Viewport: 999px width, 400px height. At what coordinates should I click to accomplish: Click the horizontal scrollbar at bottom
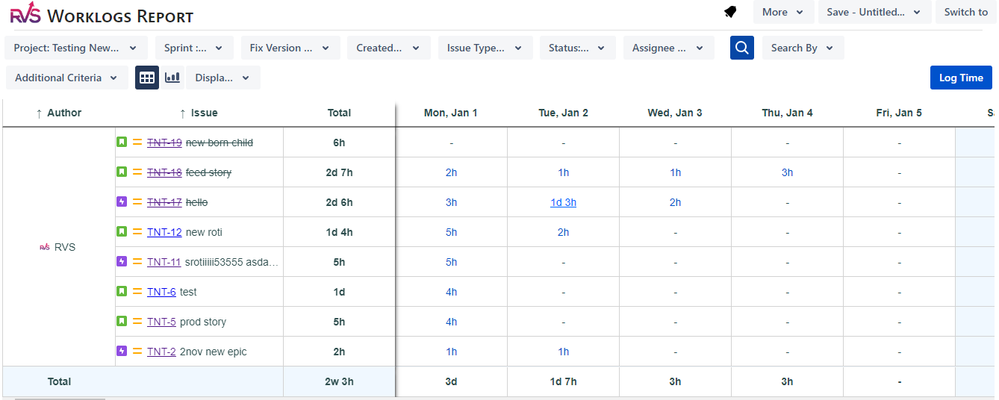pos(60,399)
